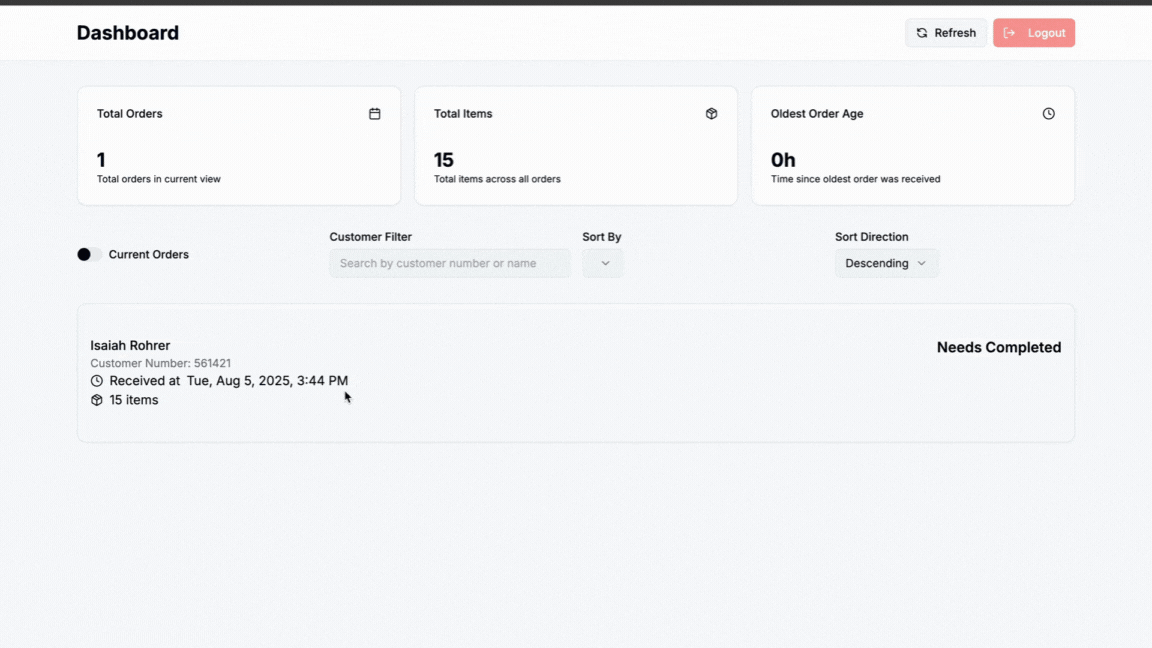Click the logout arrow icon in Logout button

click(x=1011, y=32)
